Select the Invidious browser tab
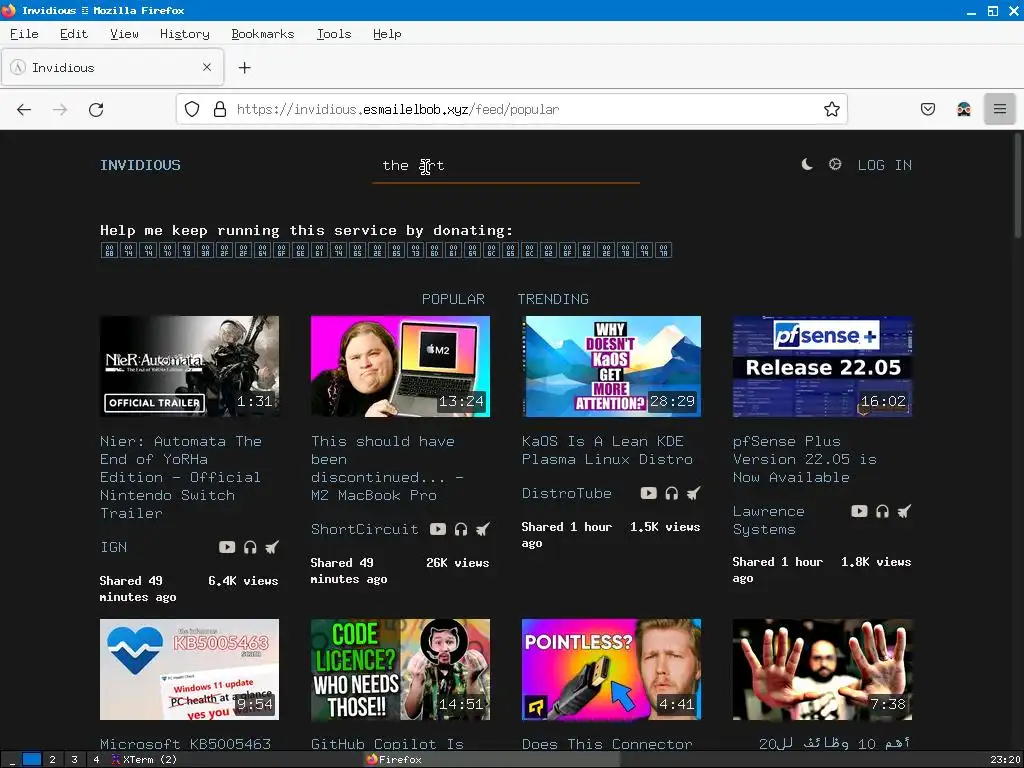This screenshot has height=768, width=1024. [113, 67]
